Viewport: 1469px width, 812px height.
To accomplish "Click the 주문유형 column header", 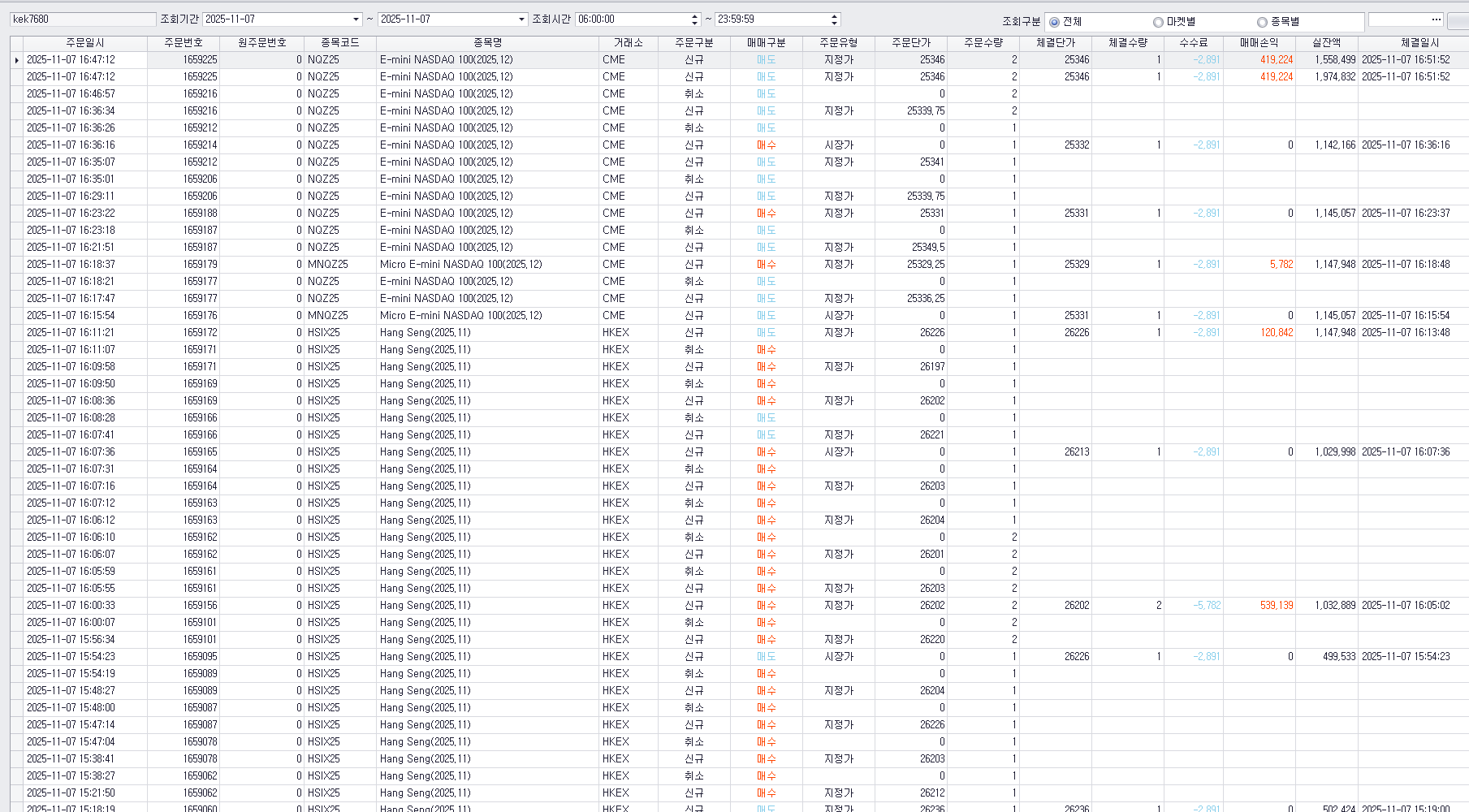I will tap(839, 43).
